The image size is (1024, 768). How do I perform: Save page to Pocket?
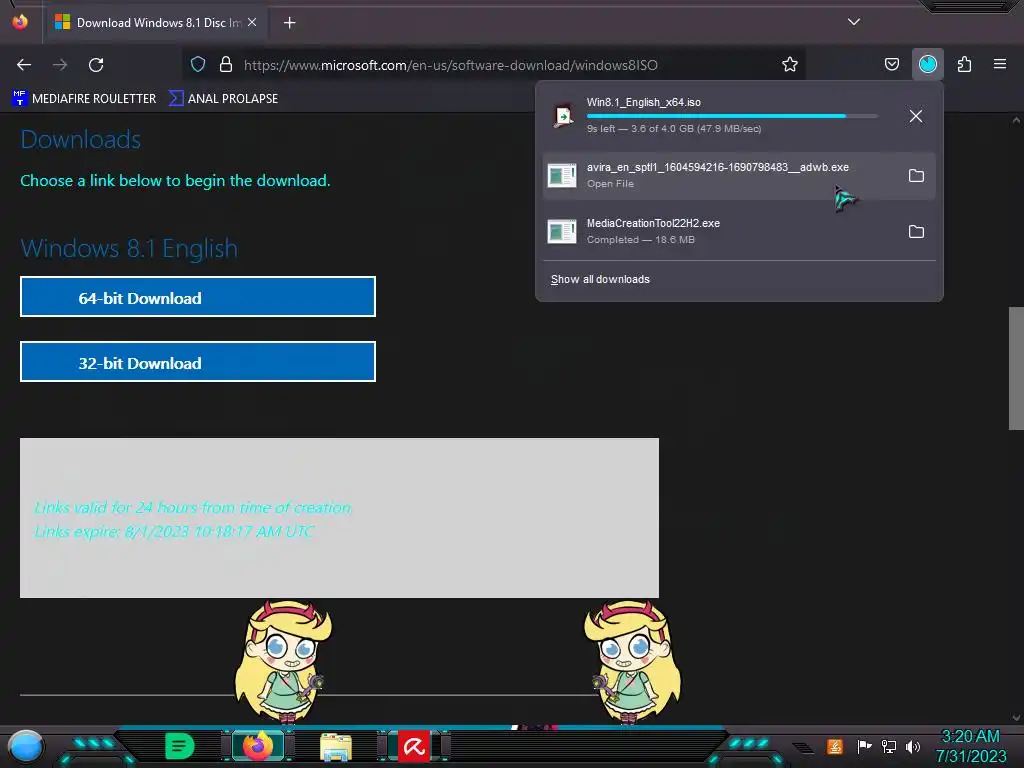pos(891,65)
